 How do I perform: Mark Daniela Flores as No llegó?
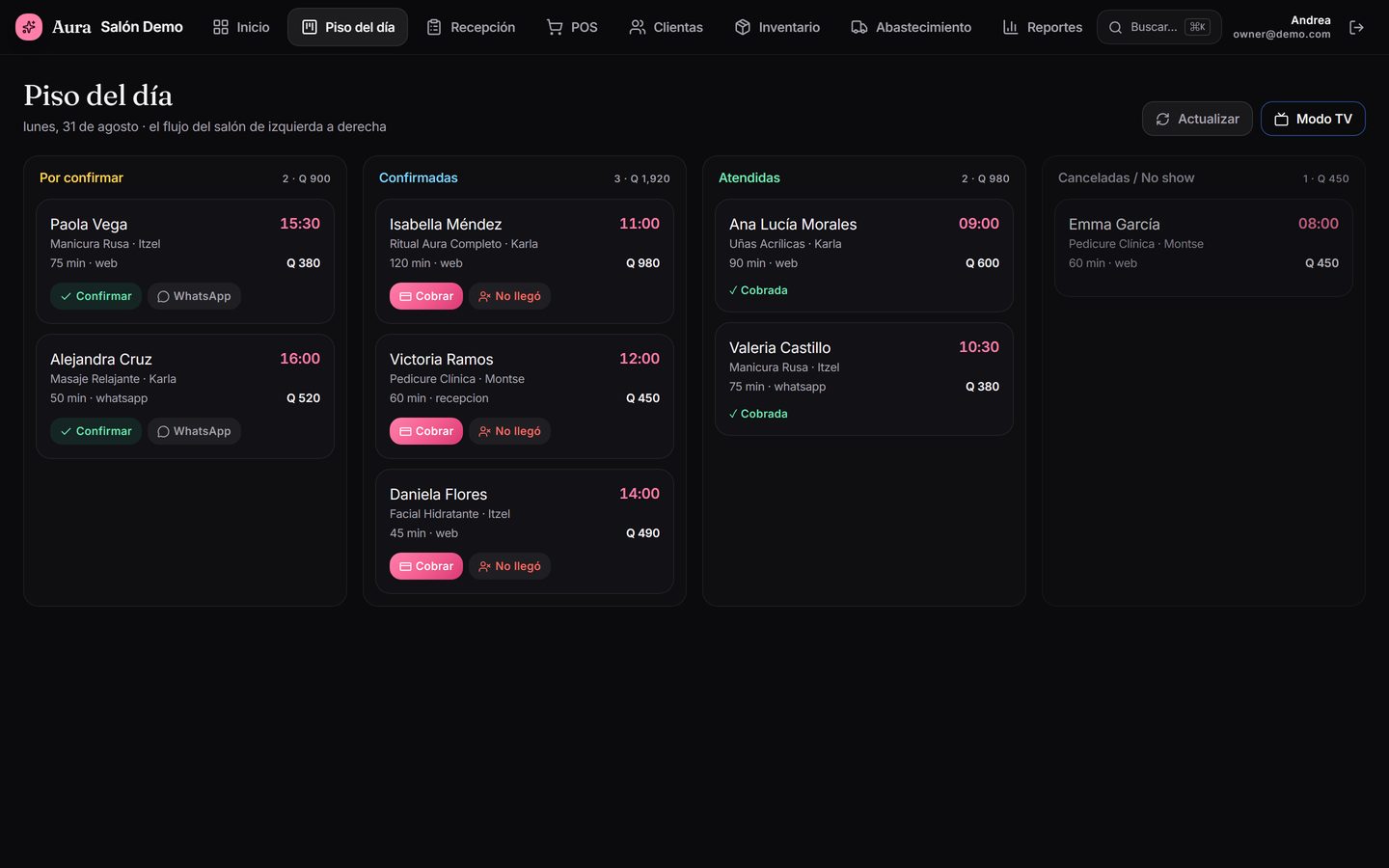[509, 566]
